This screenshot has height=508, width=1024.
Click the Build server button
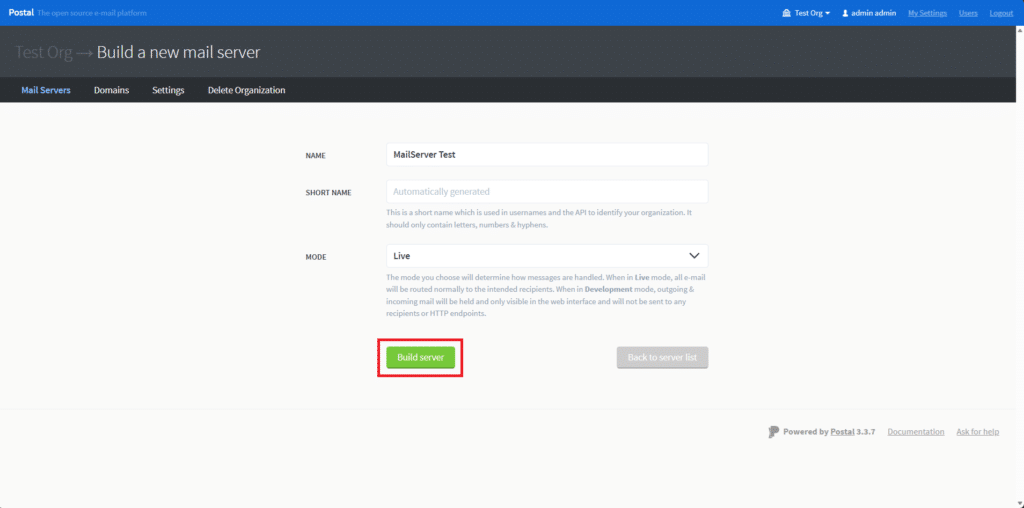[x=421, y=358]
